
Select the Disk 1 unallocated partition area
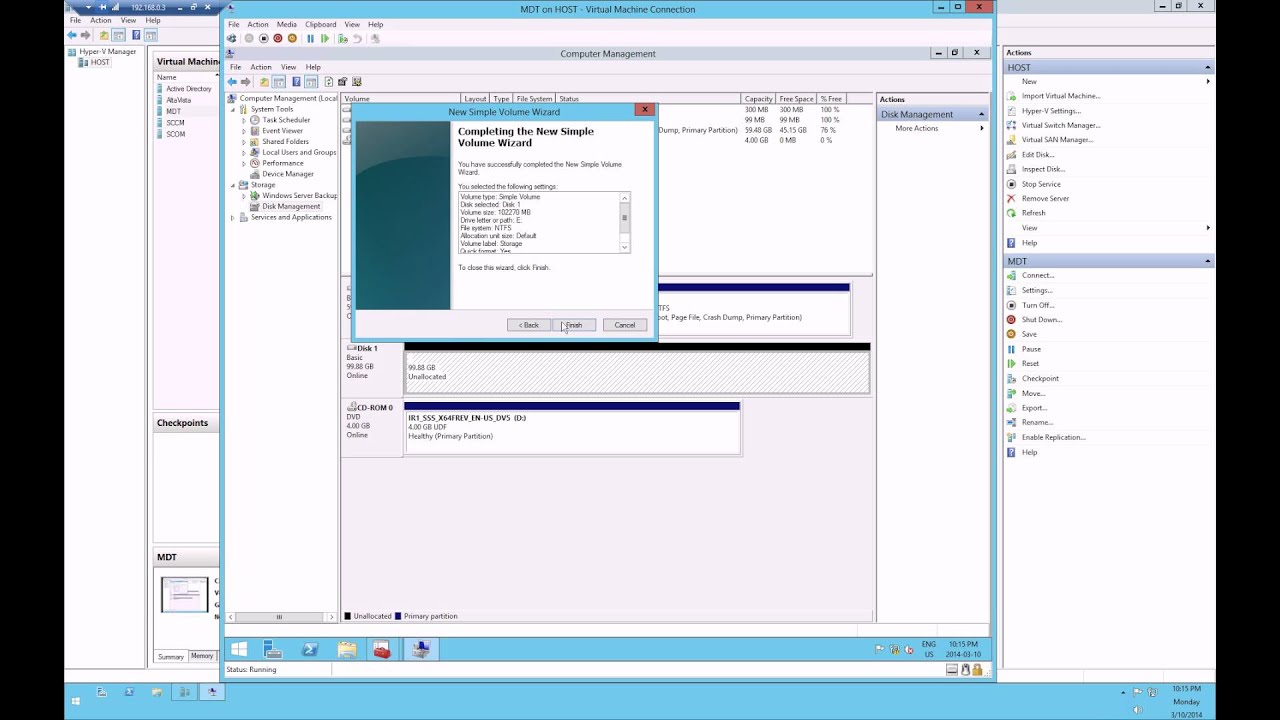tap(637, 372)
